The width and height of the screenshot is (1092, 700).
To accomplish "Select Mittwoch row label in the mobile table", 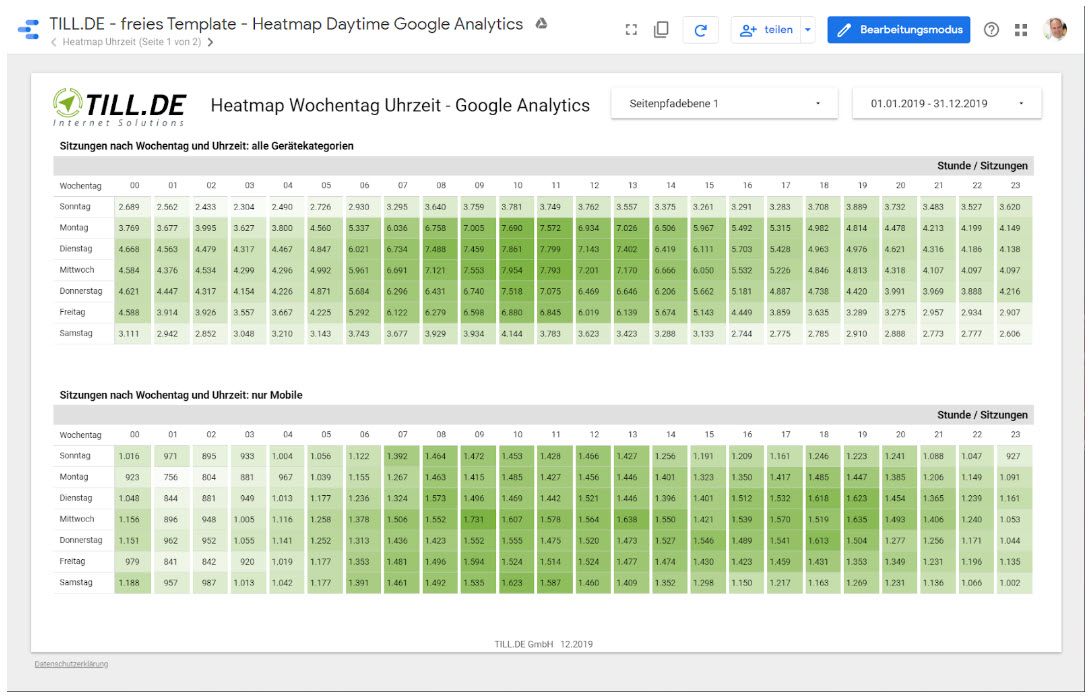I will [x=77, y=519].
